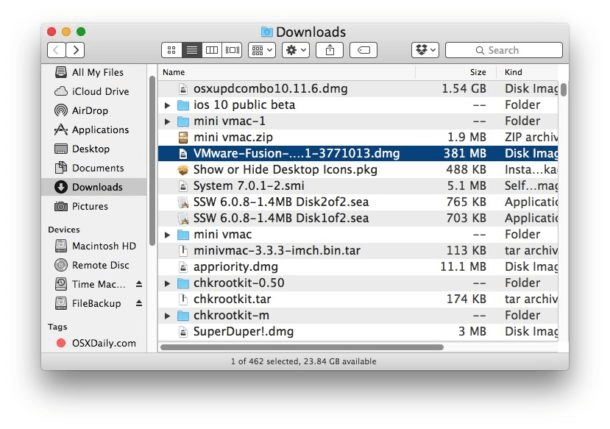Switch to Cover Flow view
Screen dimensions: 610x429
click(232, 50)
